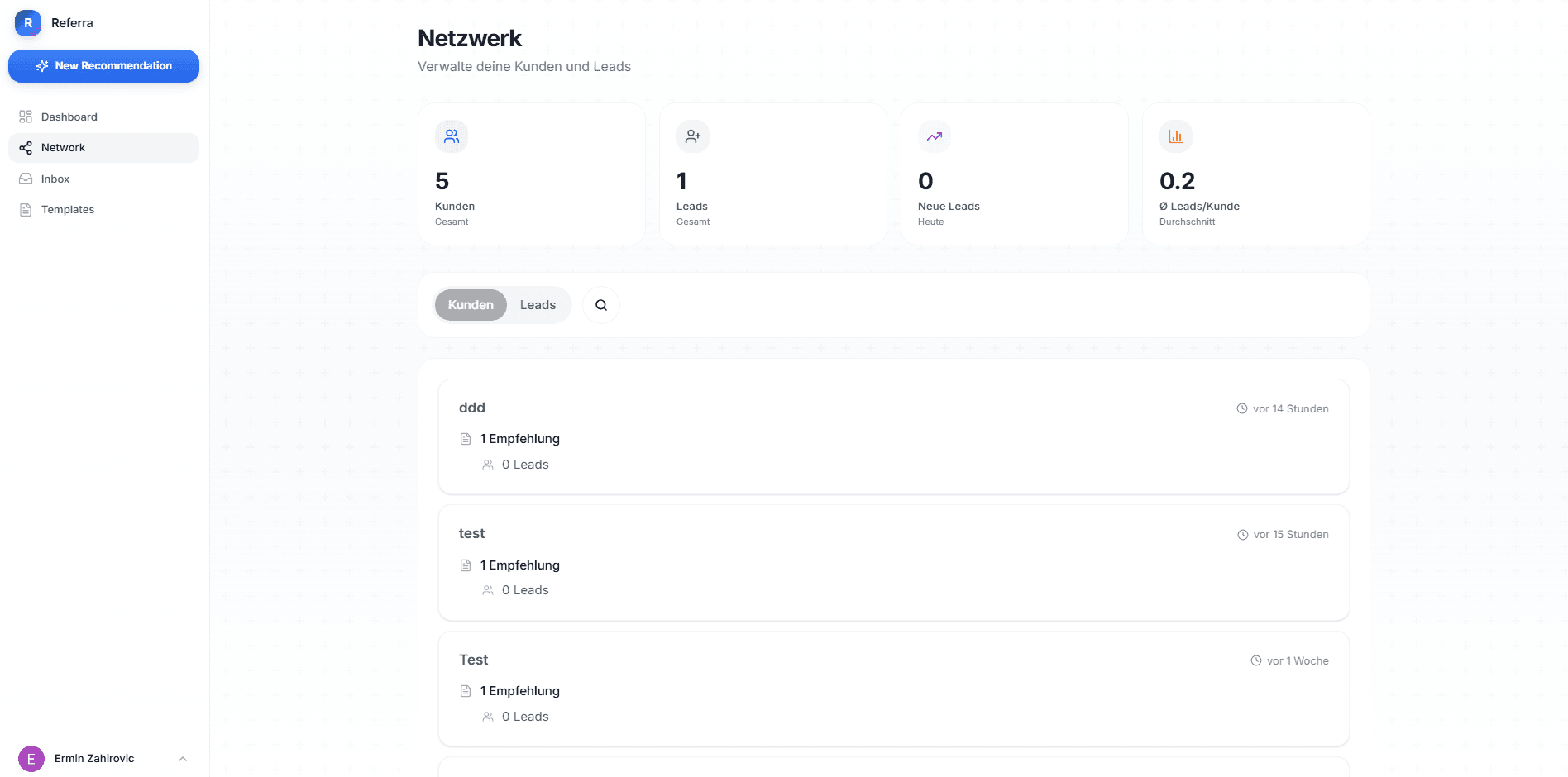
Task: Open the search with magnifier button
Action: (x=601, y=305)
